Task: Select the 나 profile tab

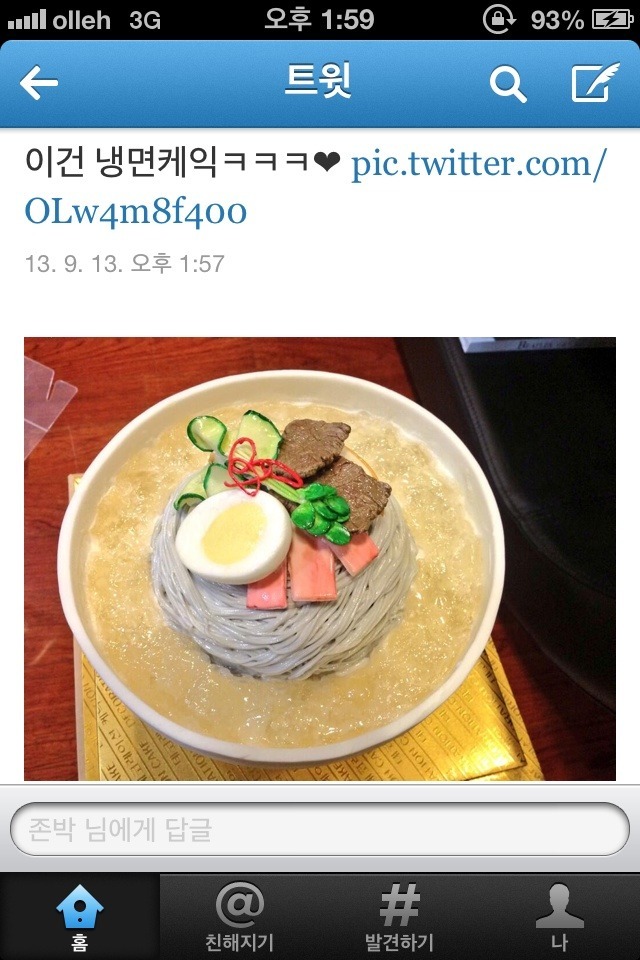Action: click(x=559, y=916)
